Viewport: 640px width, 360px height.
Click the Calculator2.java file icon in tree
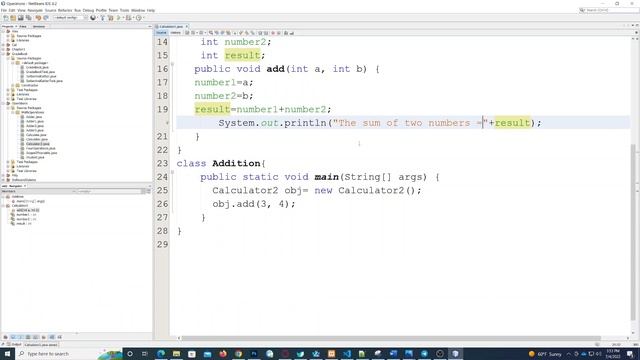23,144
